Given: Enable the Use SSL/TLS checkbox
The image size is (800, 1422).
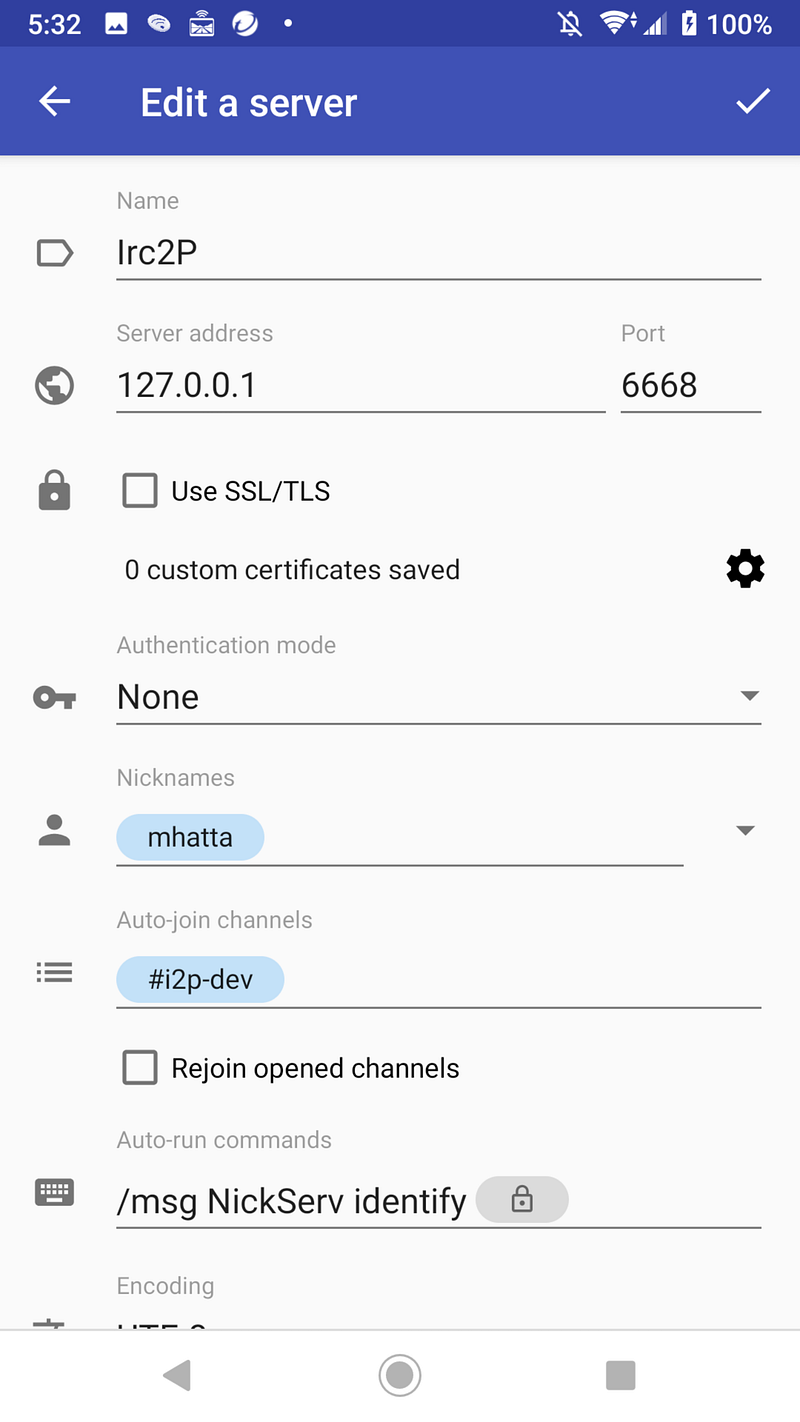Looking at the screenshot, I should point(140,491).
